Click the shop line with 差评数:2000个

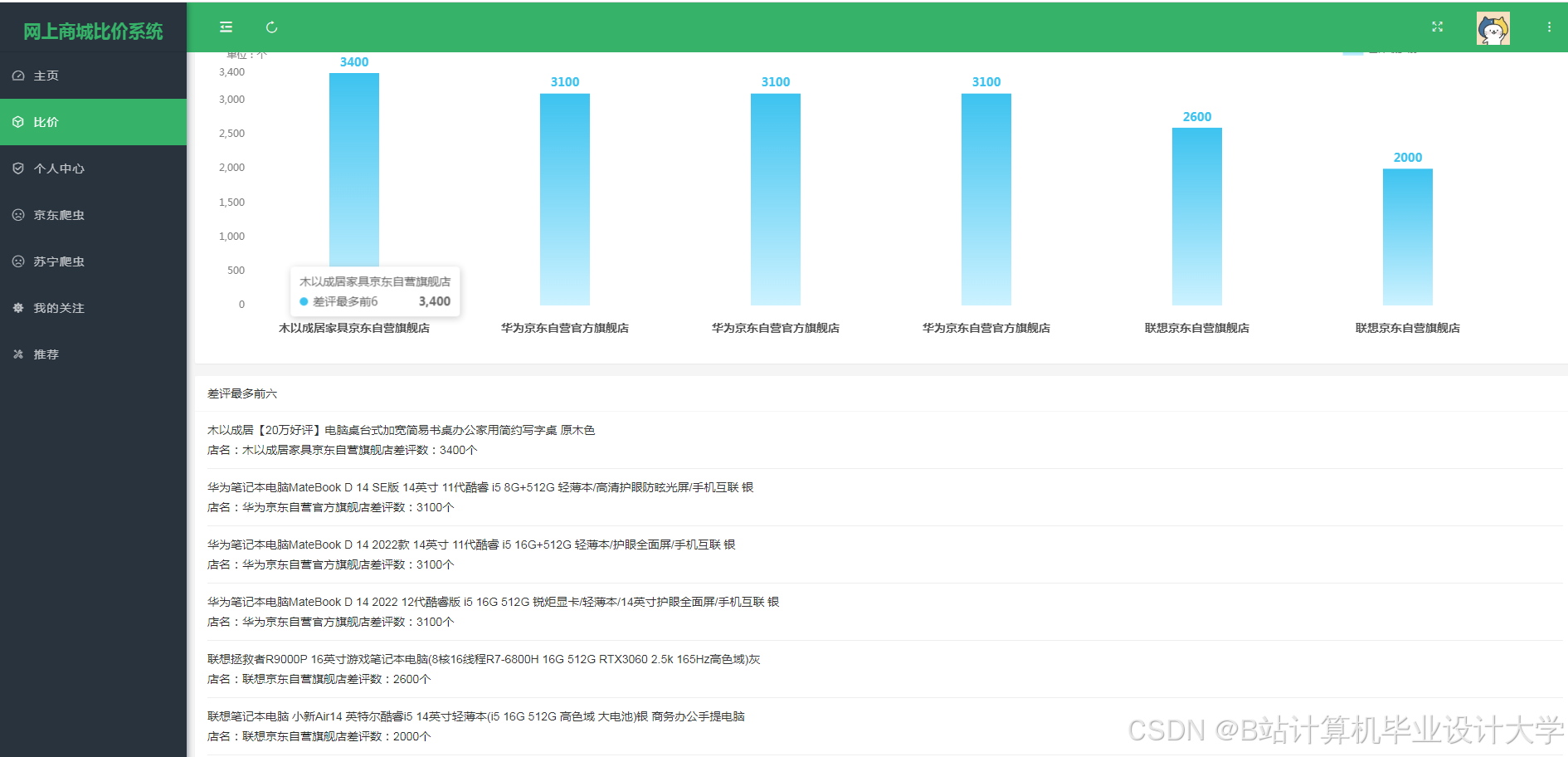click(319, 736)
